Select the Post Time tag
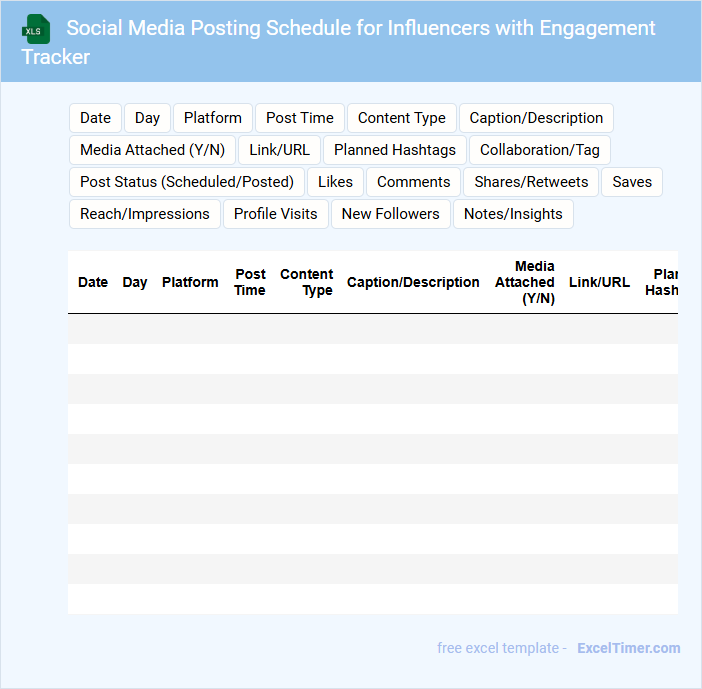This screenshot has height=689, width=702. pyautogui.click(x=300, y=118)
